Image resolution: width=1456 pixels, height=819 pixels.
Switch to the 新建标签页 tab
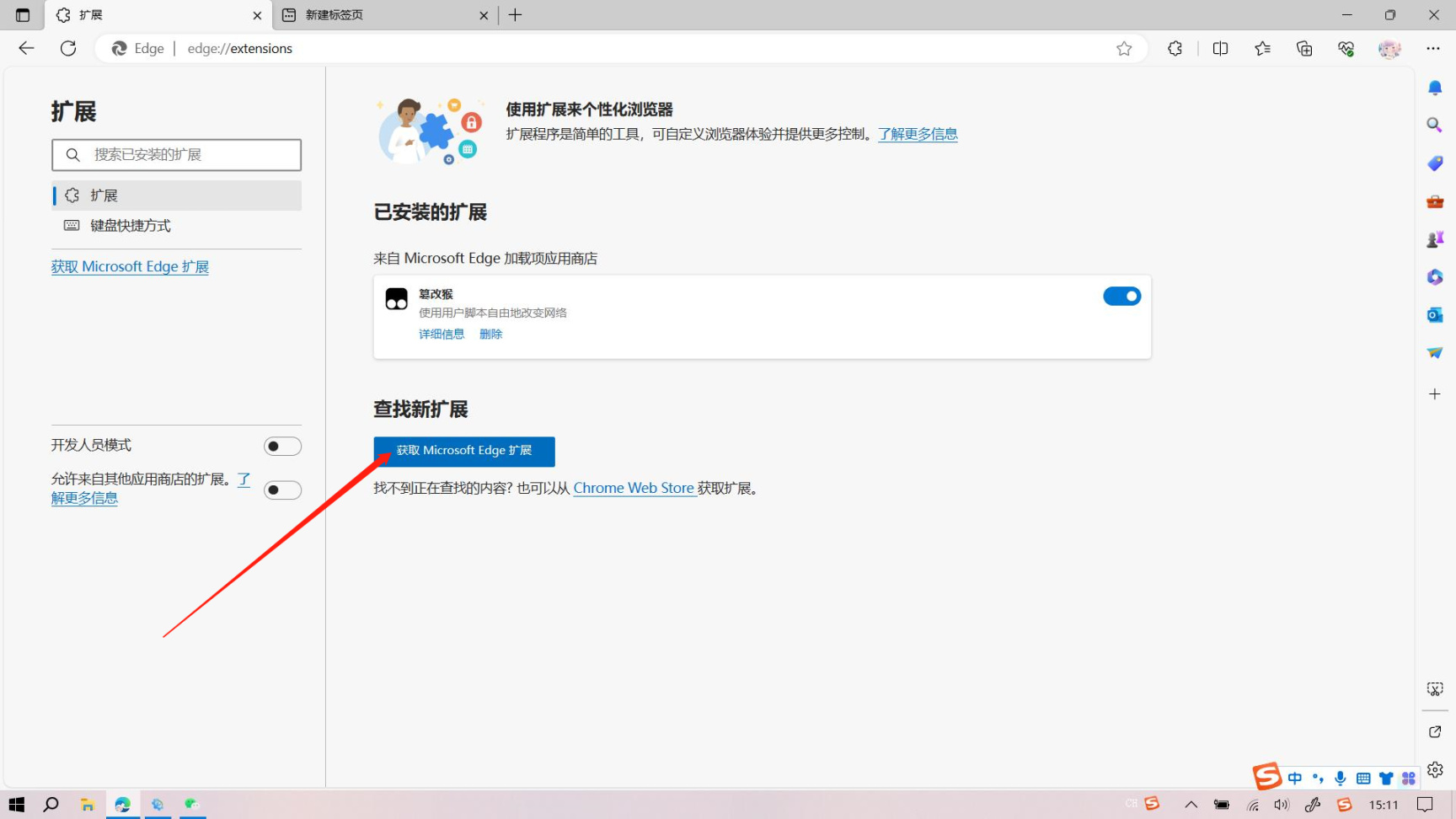click(x=387, y=15)
